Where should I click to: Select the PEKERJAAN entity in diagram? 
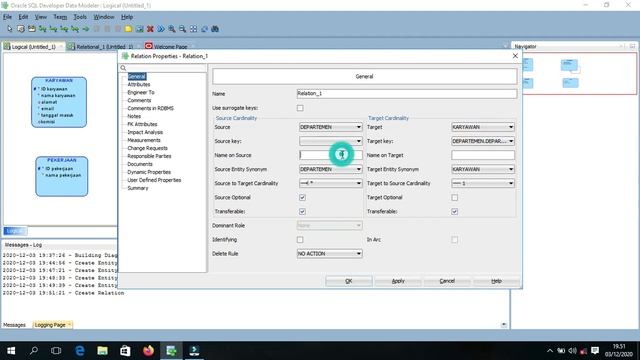click(x=62, y=176)
